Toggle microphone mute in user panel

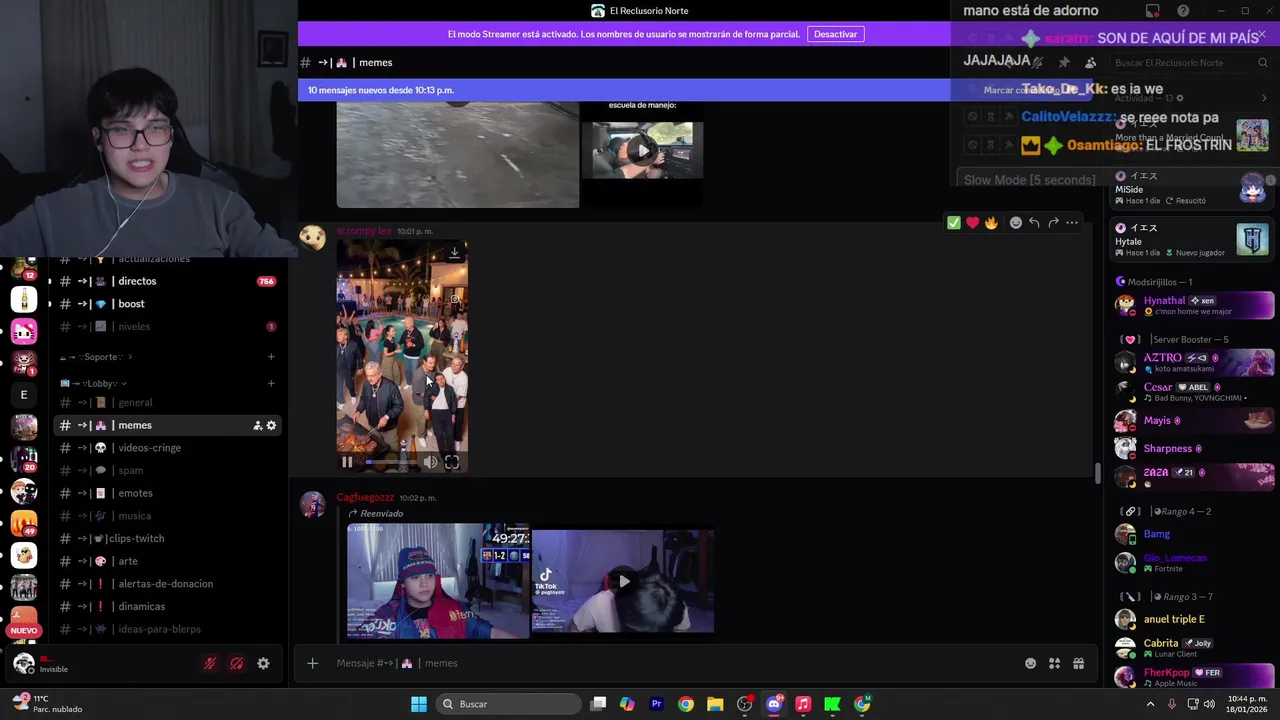pyautogui.click(x=210, y=663)
